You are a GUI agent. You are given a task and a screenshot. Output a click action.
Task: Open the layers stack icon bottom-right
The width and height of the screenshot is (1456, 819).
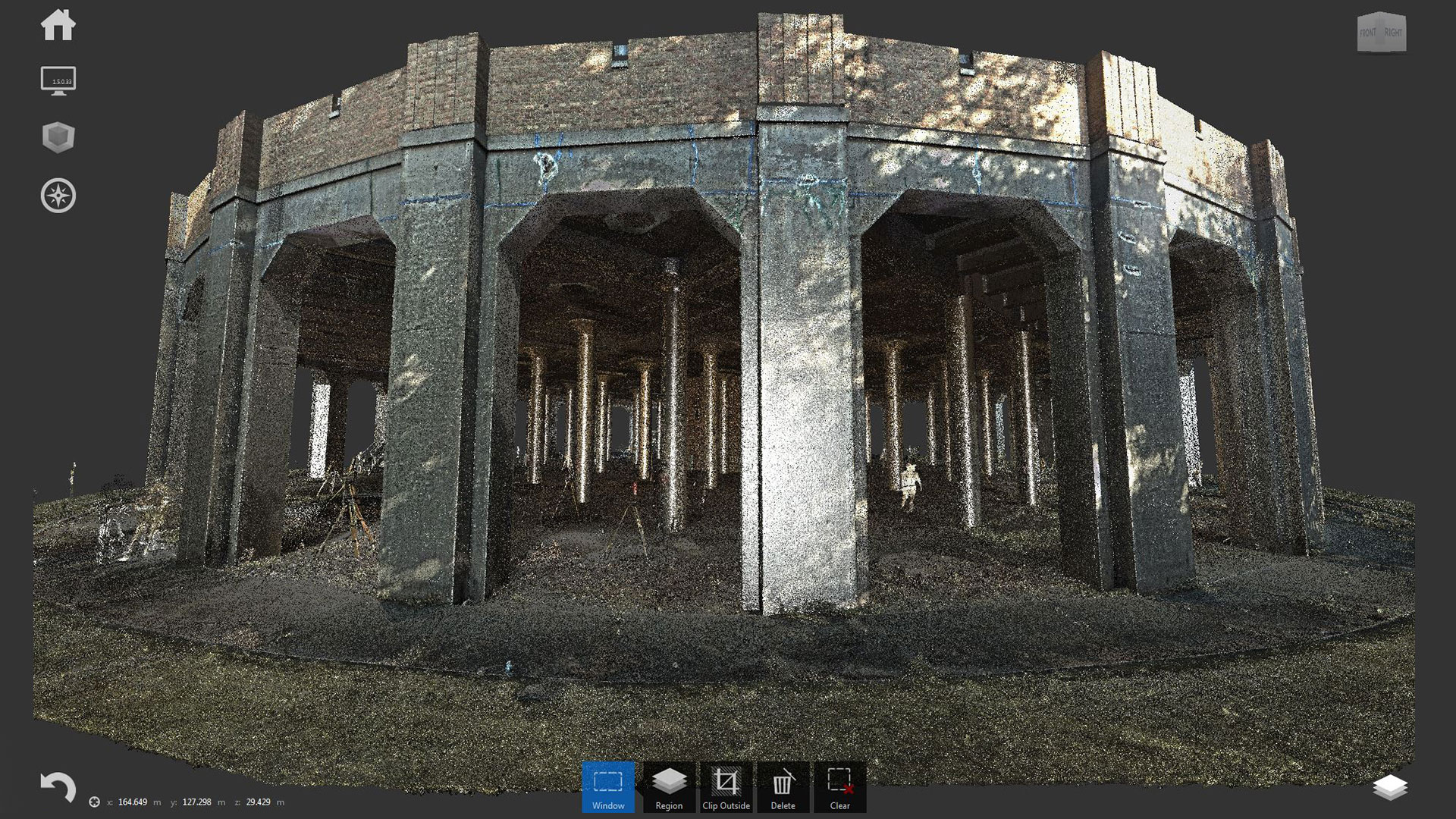tap(1389, 787)
